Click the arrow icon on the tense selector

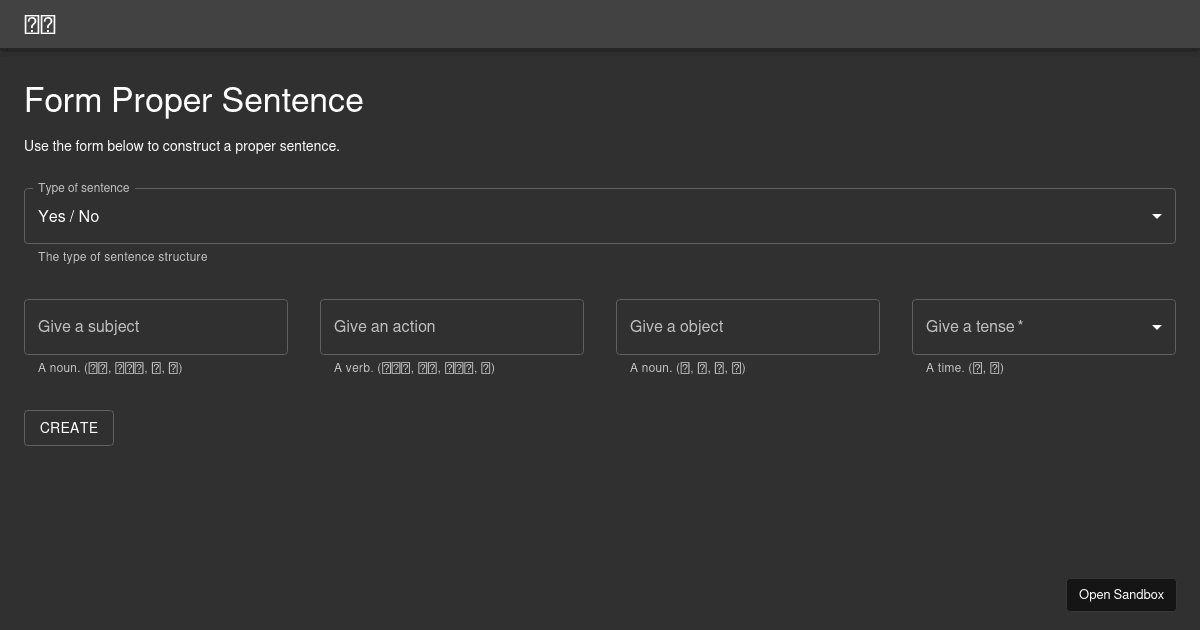tap(1156, 327)
